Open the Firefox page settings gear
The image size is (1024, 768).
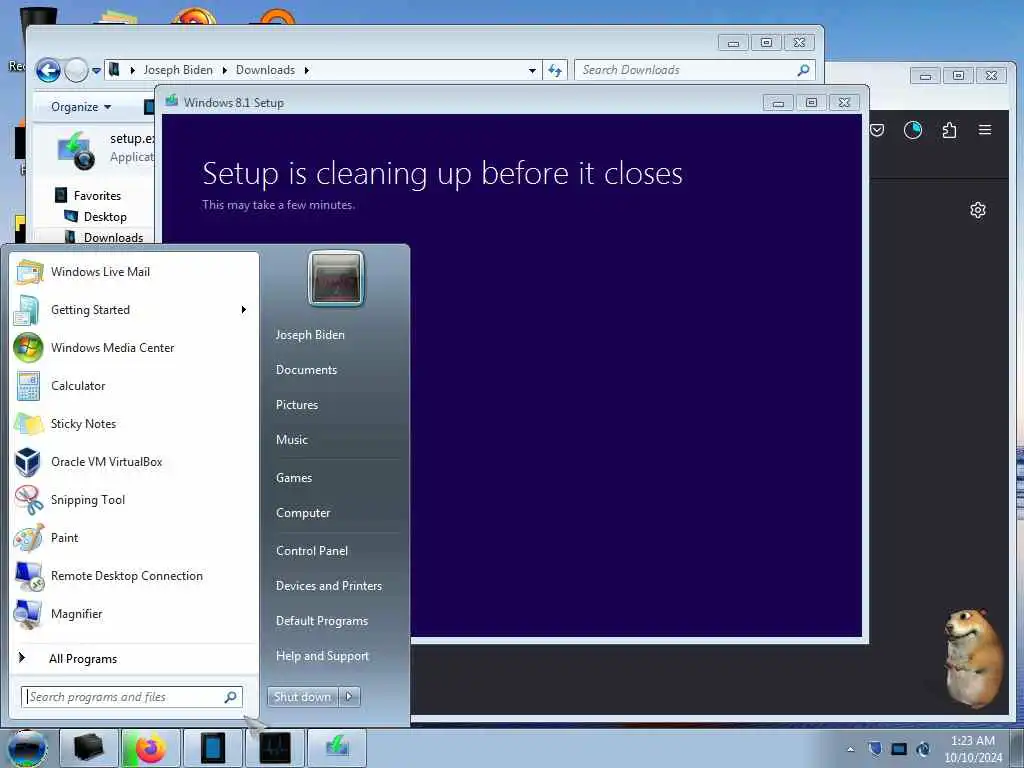(978, 210)
